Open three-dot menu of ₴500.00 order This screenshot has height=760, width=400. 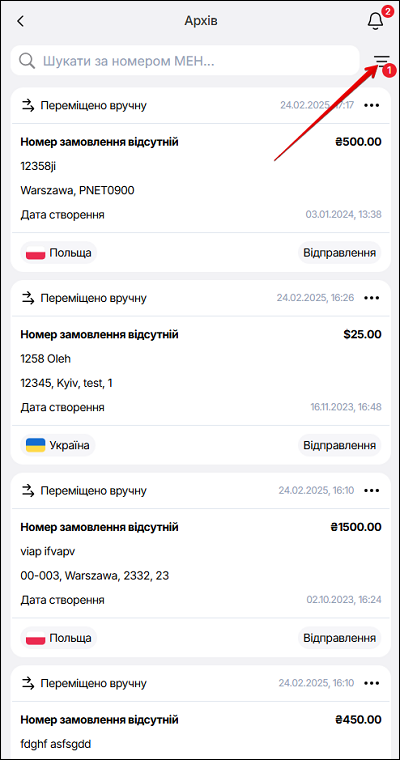click(372, 105)
